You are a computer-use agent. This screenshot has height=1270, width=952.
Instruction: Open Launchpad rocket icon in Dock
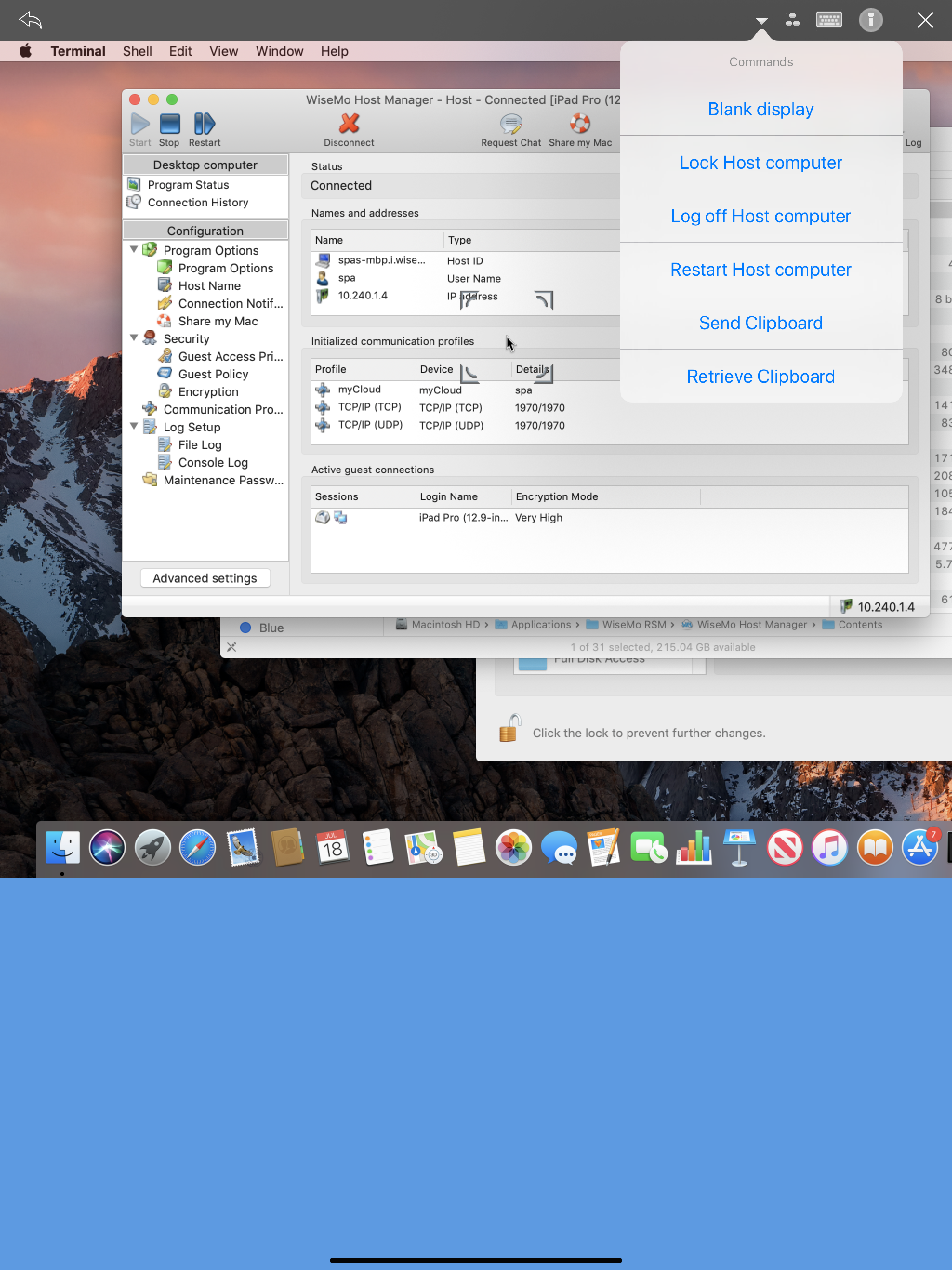coord(153,847)
